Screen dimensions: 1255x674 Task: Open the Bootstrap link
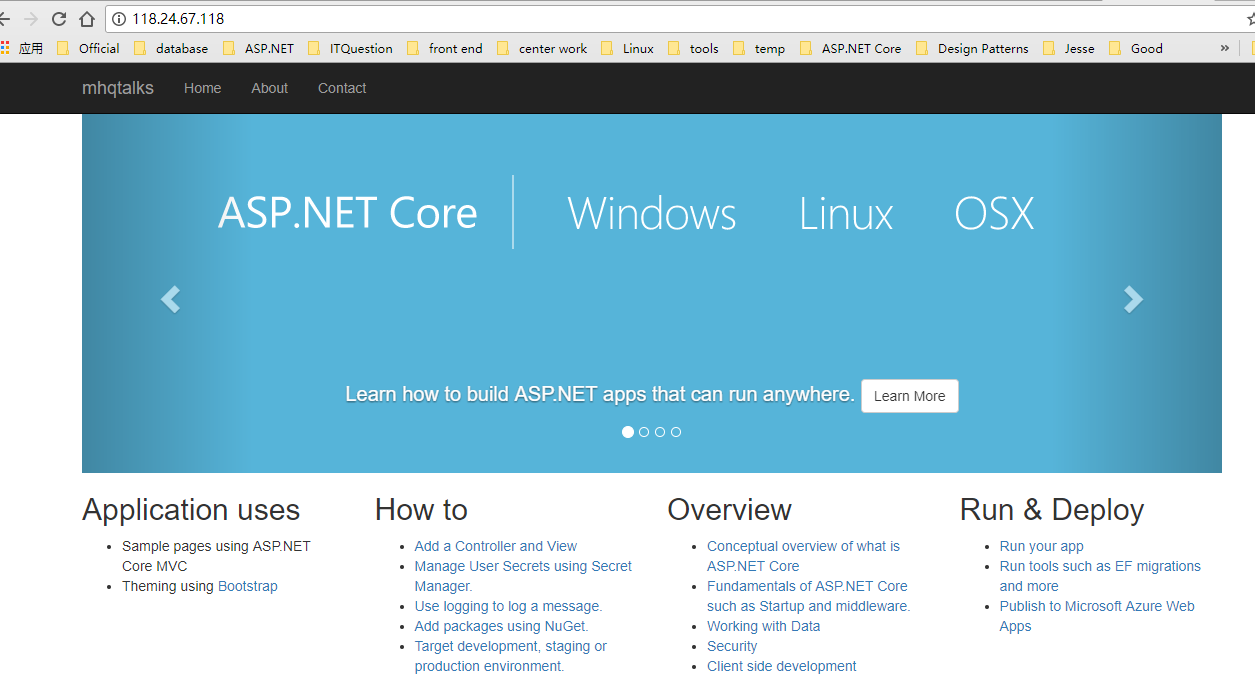coord(248,586)
